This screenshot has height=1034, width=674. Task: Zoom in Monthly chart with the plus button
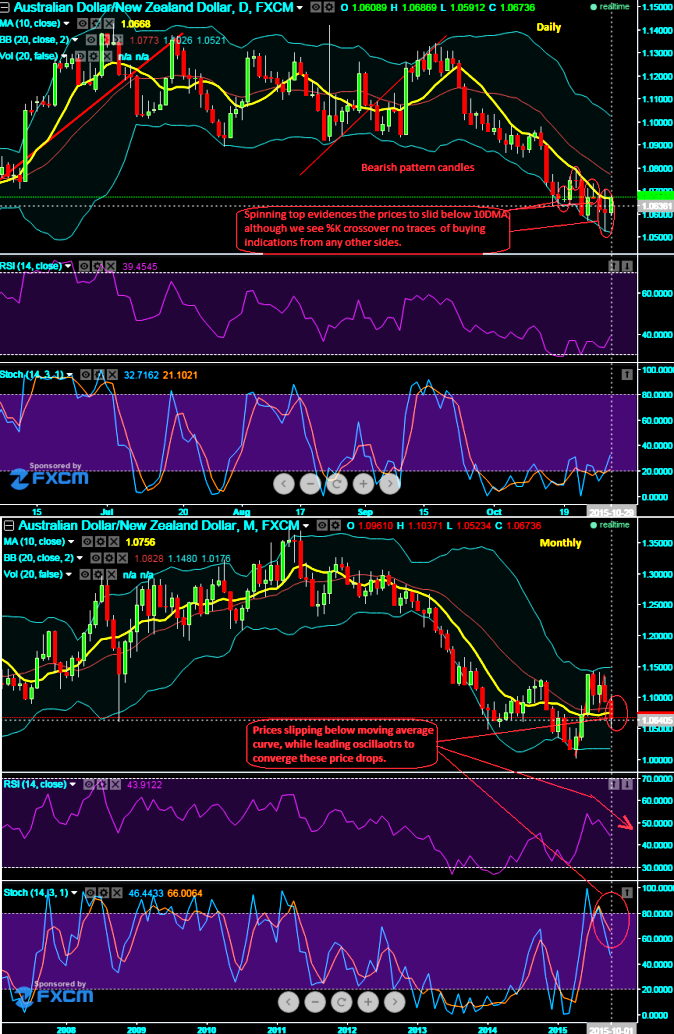tap(368, 1002)
